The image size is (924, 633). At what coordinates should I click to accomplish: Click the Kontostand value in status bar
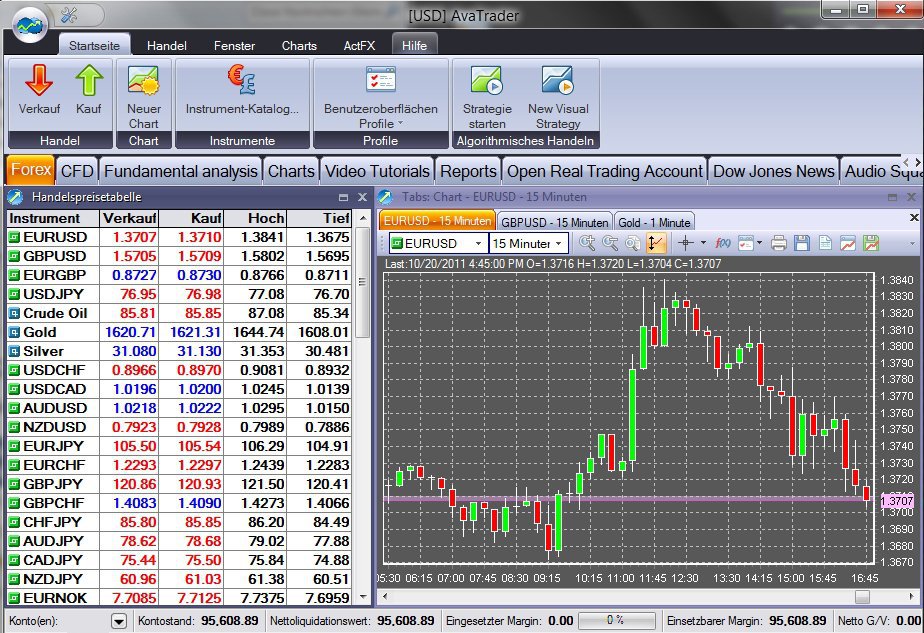coord(230,621)
